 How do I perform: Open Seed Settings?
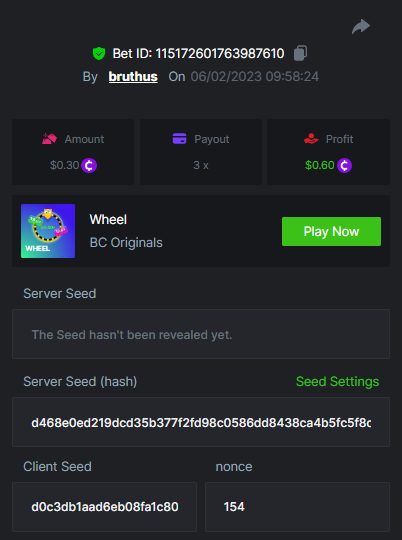(x=337, y=382)
